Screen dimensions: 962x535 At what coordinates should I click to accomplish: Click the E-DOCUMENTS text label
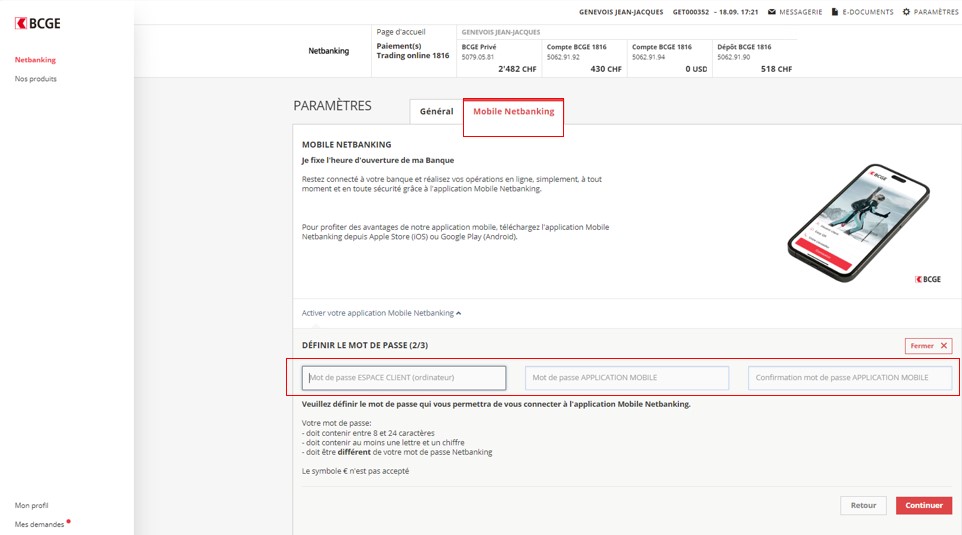[x=868, y=12]
